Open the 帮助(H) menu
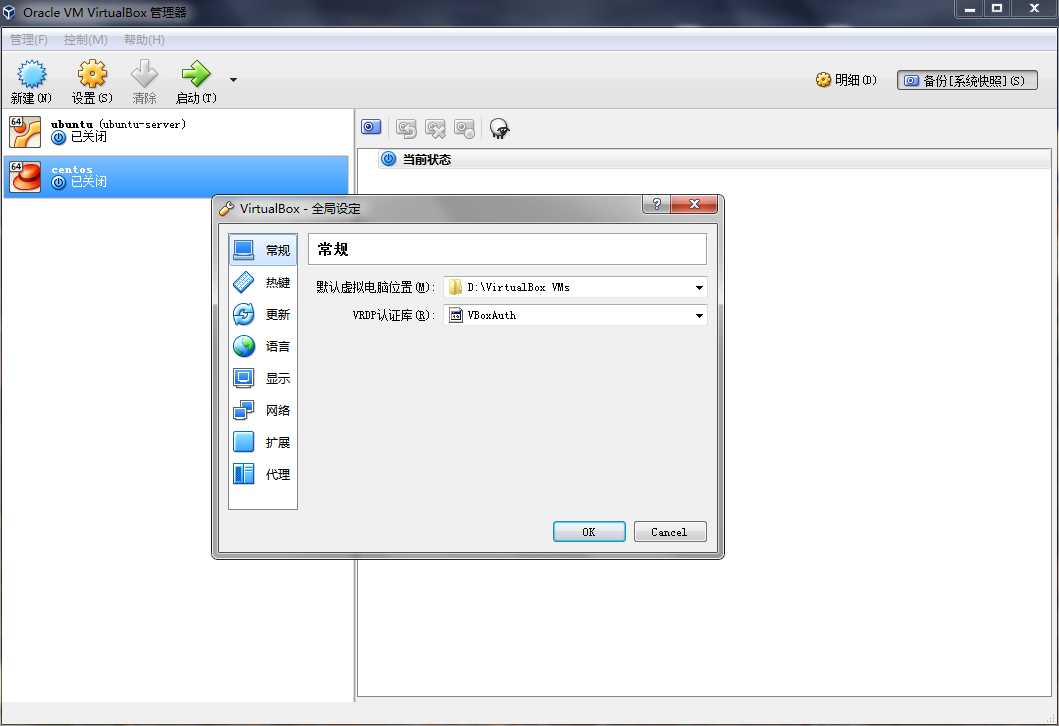 [x=144, y=40]
